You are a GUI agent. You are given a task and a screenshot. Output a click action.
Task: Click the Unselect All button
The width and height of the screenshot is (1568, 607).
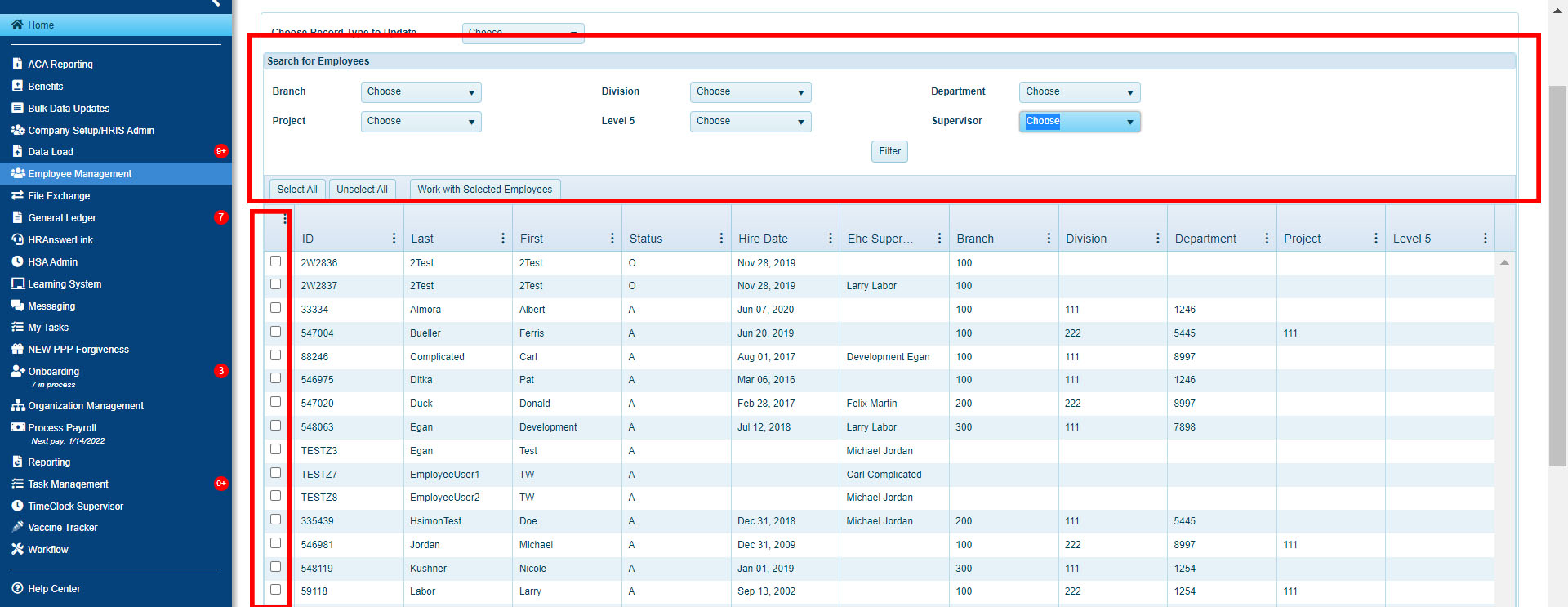point(362,190)
